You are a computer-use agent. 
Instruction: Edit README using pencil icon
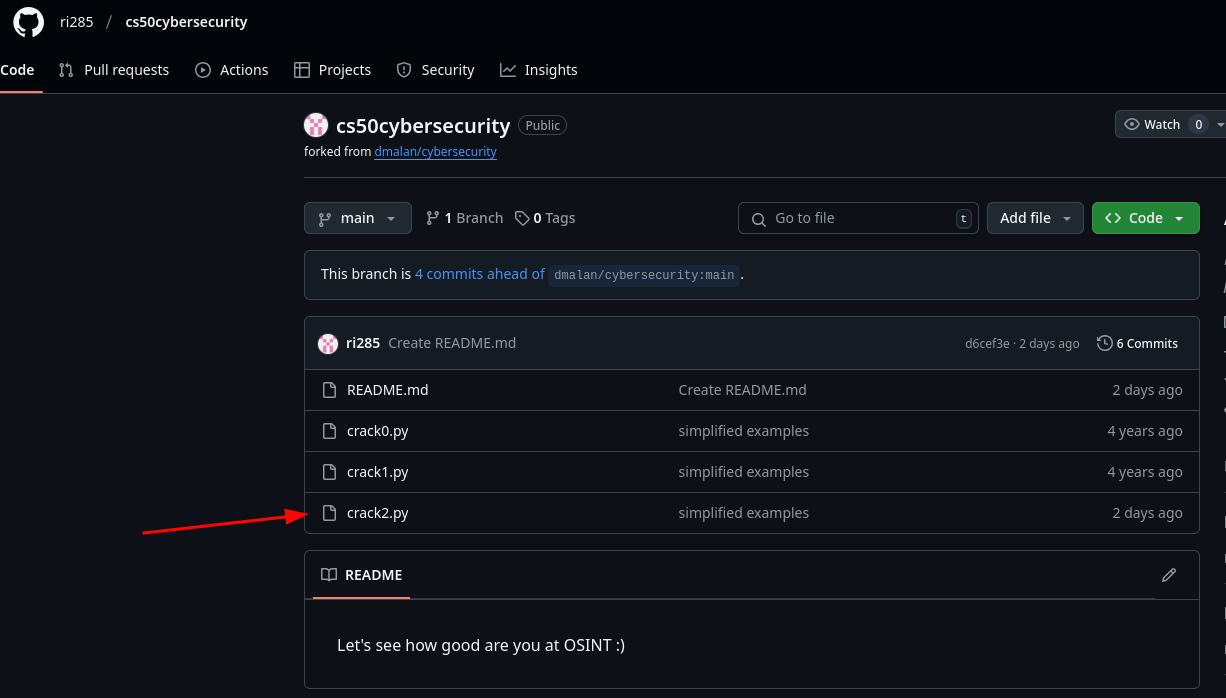click(1168, 575)
